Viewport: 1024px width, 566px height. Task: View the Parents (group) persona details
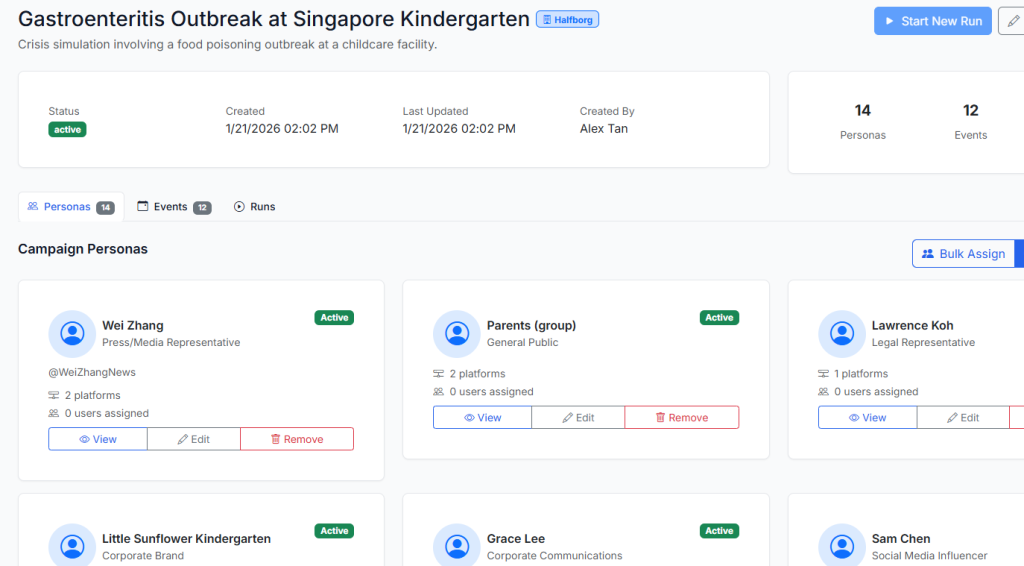[x=482, y=418]
